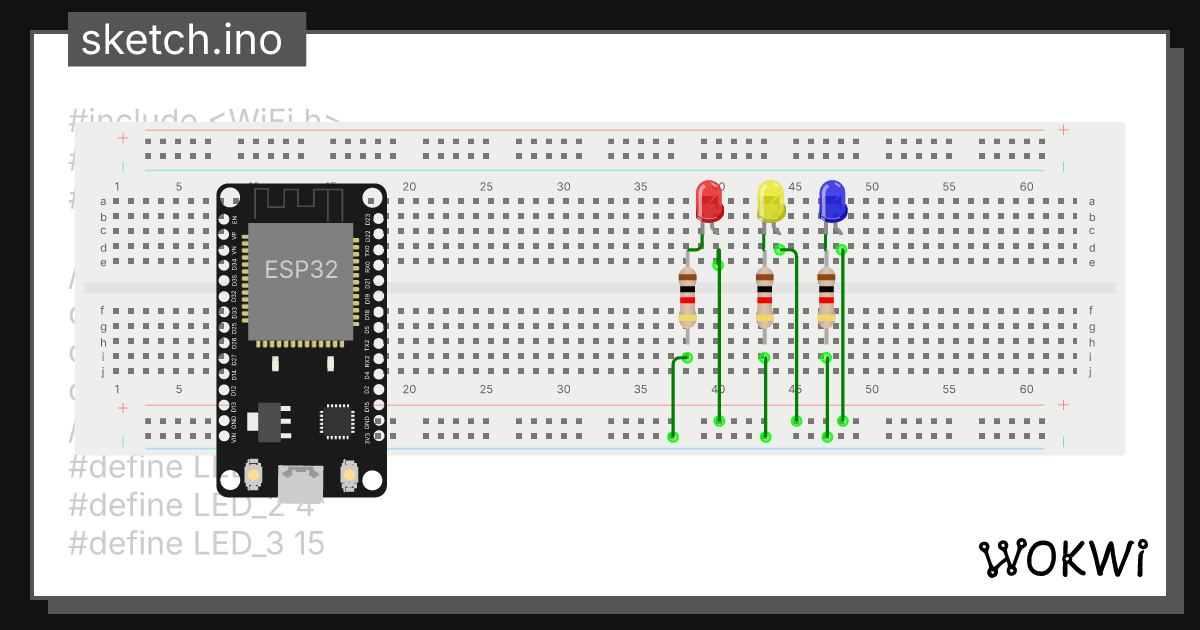Select the red LED on the breadboard
Viewport: 1200px width, 630px height.
point(709,202)
